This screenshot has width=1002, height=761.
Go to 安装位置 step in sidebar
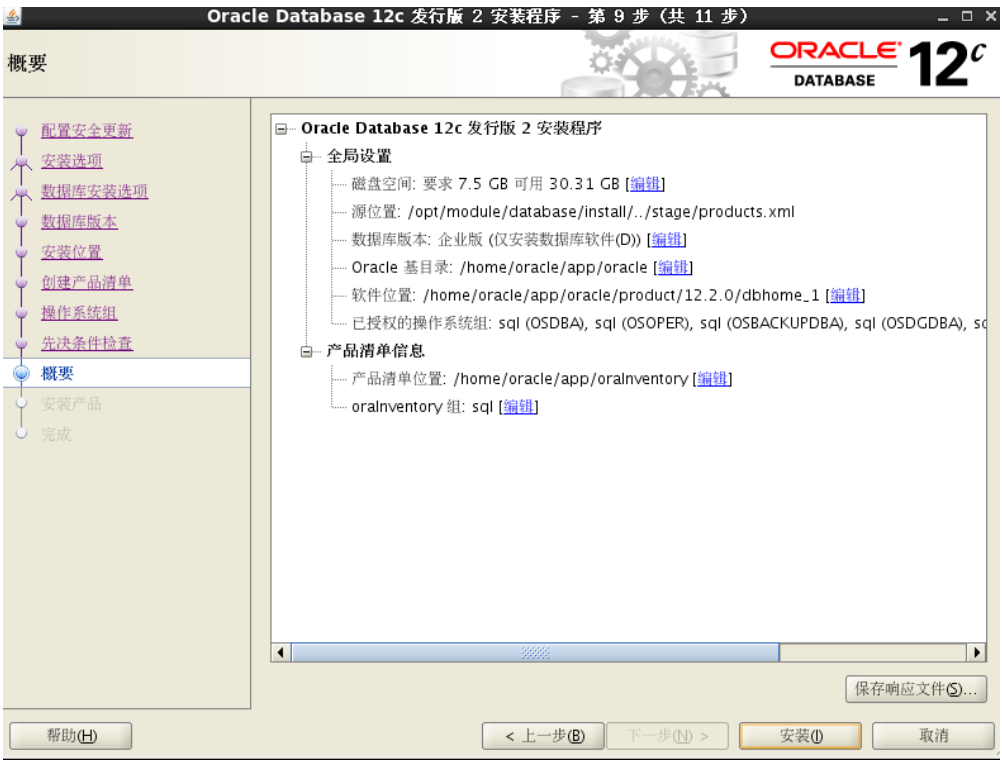click(x=72, y=252)
